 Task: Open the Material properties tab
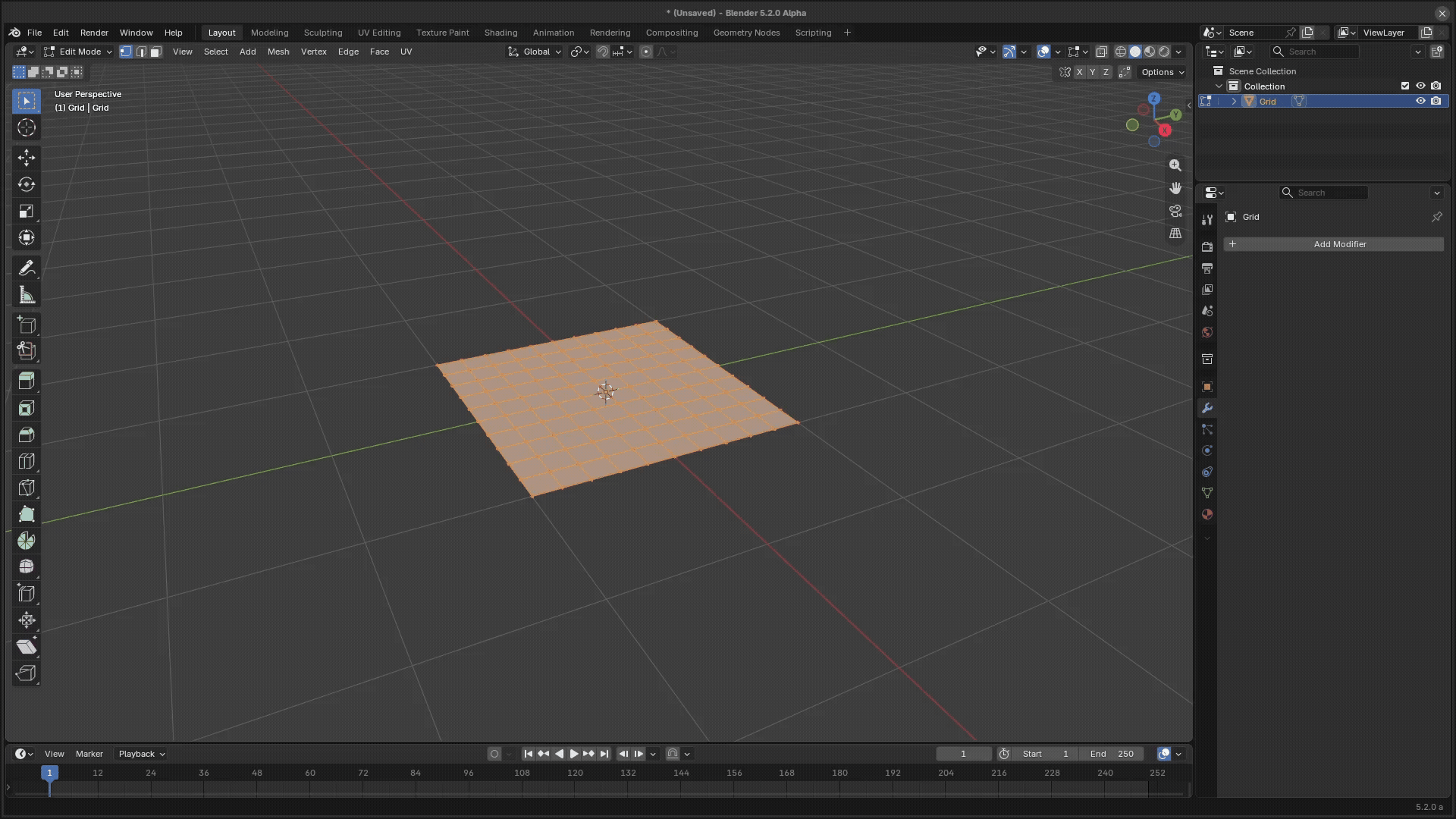click(1207, 514)
